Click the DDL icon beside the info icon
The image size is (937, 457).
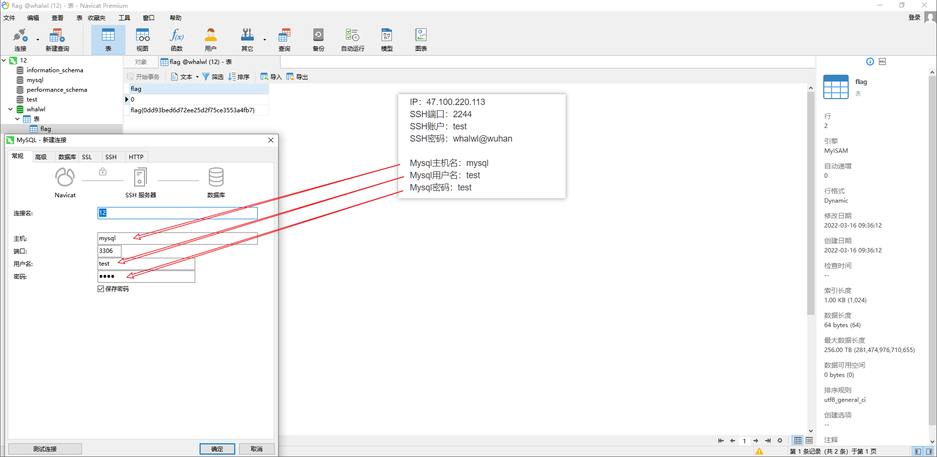[x=883, y=62]
